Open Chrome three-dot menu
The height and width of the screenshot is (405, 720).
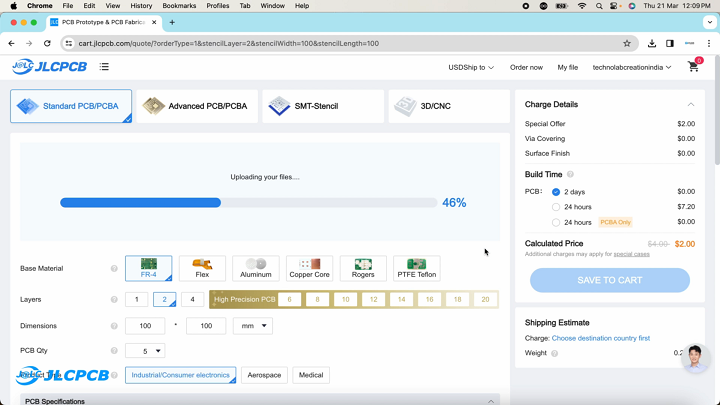point(709,43)
